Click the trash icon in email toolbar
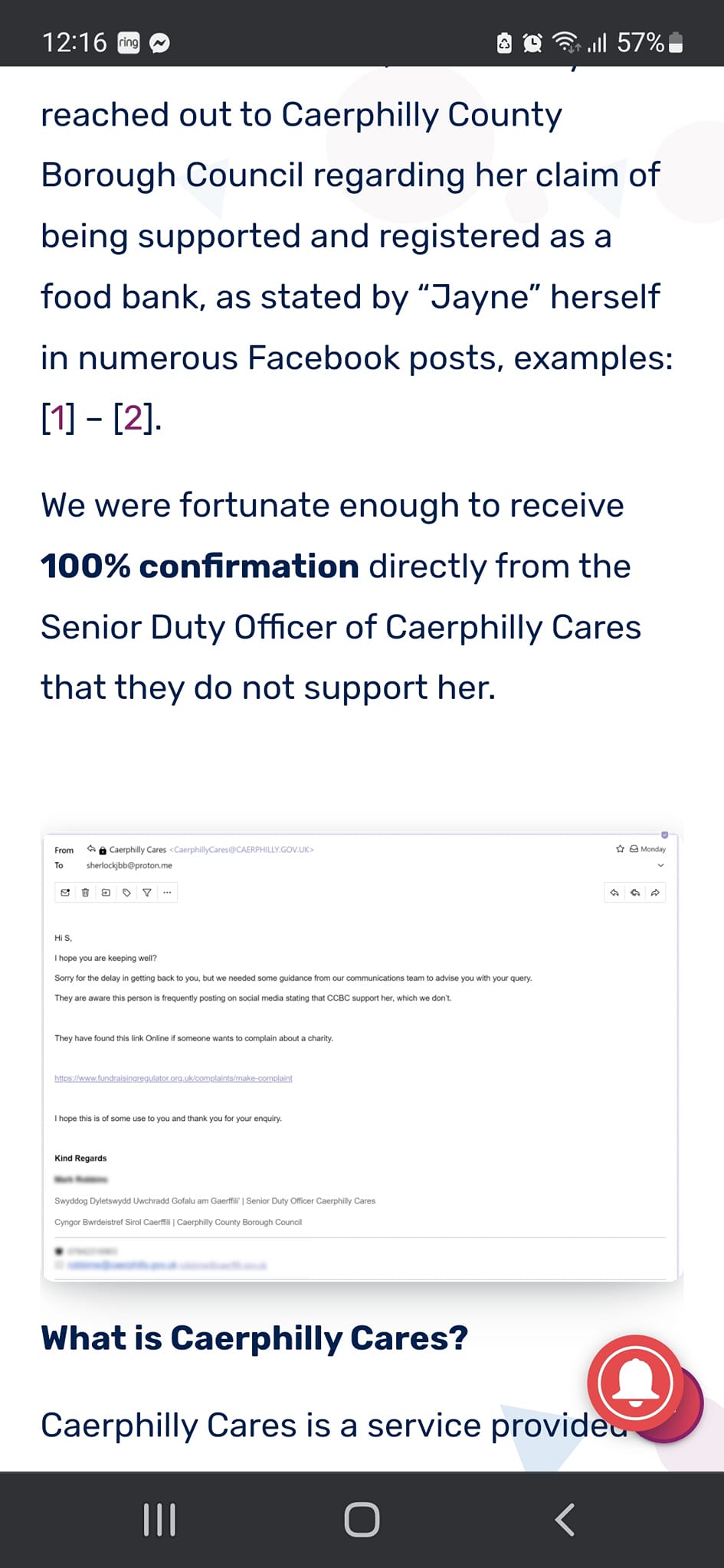The image size is (724, 1568). coord(86,893)
